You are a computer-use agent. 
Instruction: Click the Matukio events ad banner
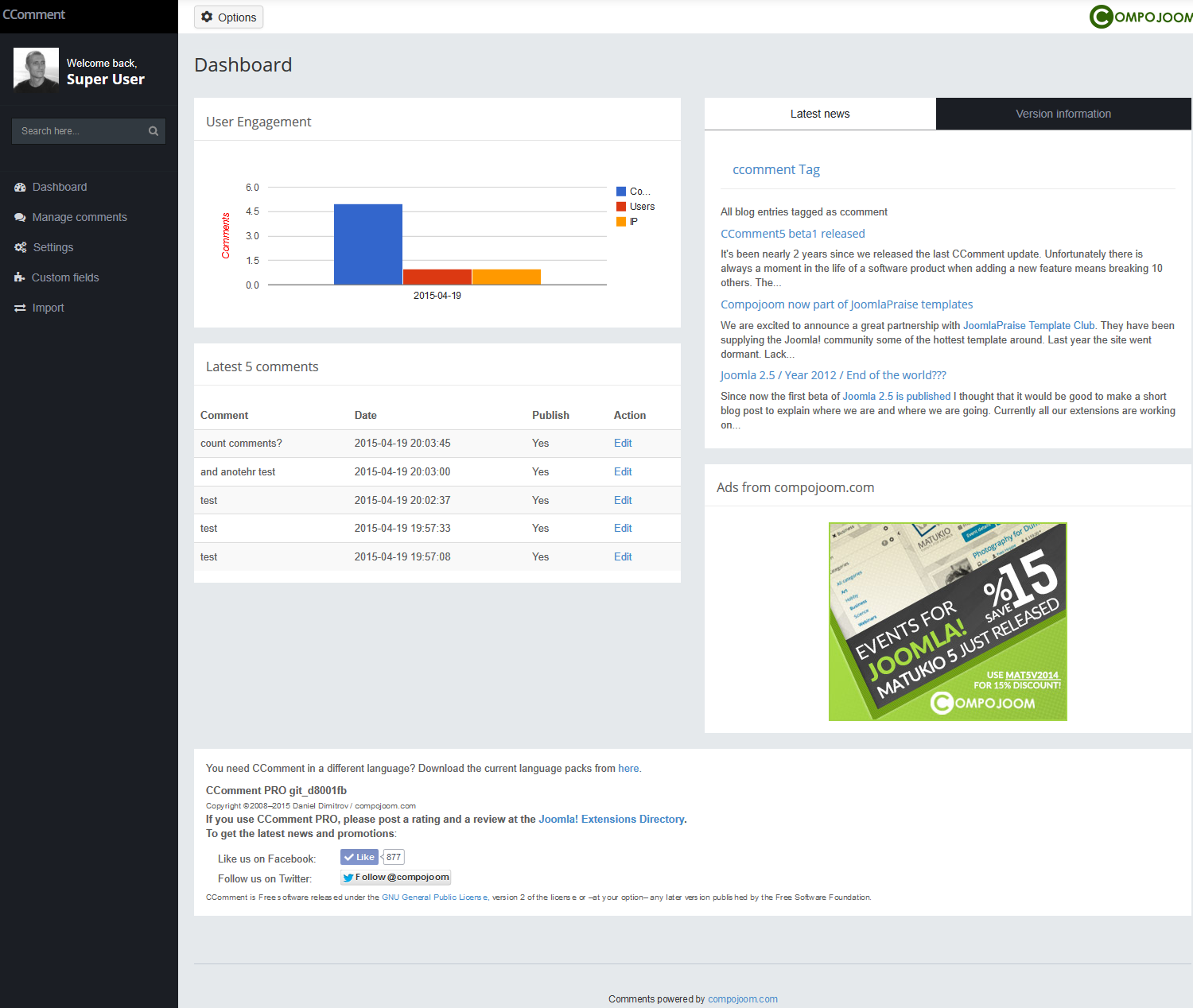(947, 622)
